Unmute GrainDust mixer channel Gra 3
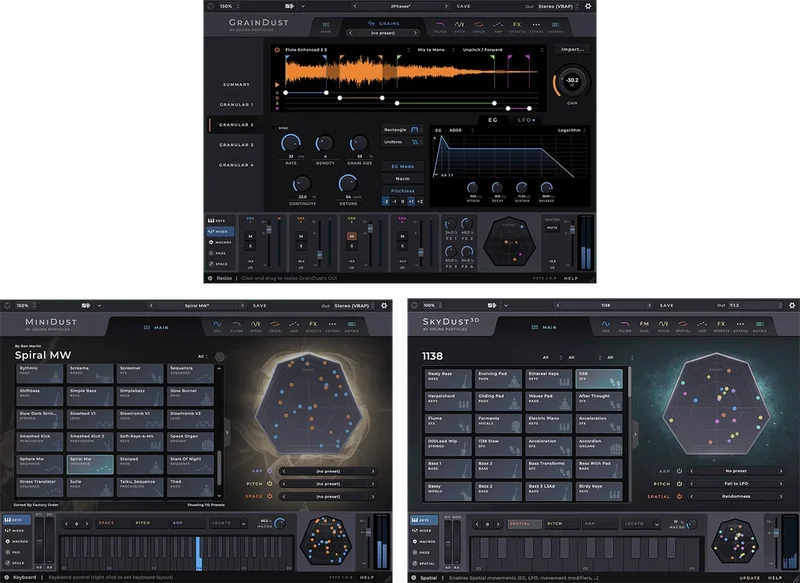This screenshot has height=583, width=800. (351, 236)
